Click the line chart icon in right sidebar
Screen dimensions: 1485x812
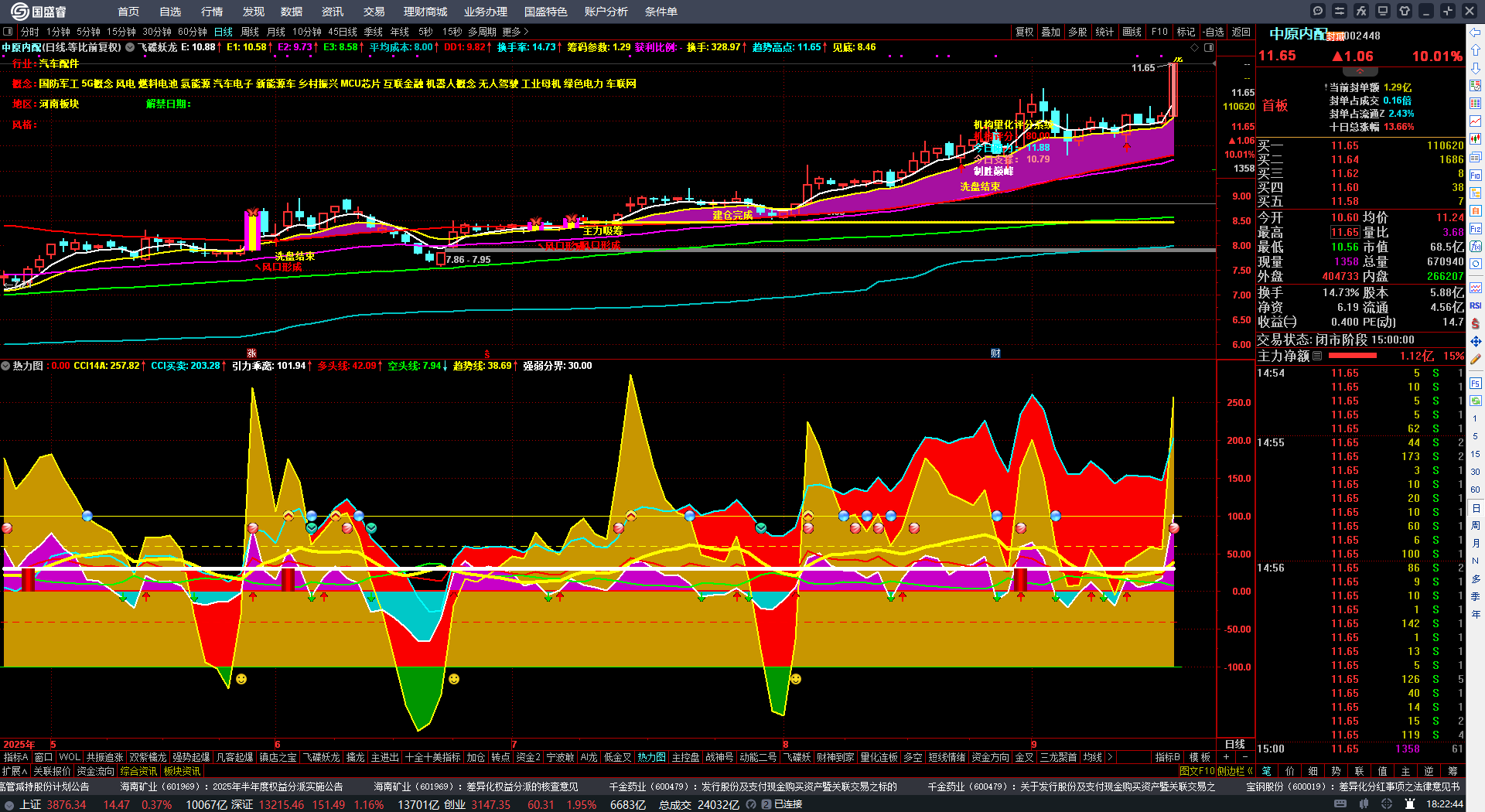1476,121
